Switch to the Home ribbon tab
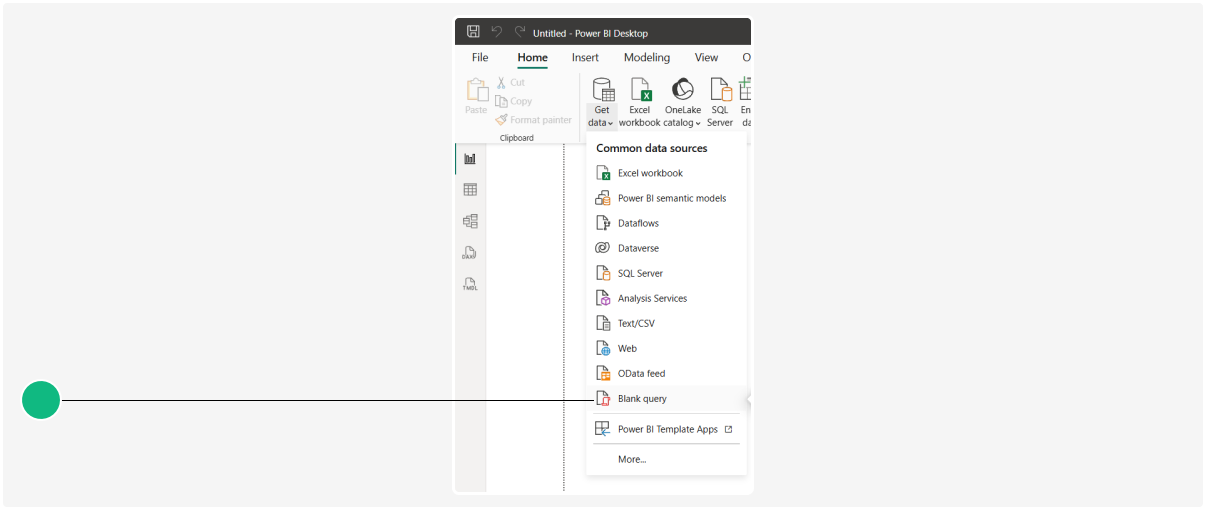 click(532, 58)
